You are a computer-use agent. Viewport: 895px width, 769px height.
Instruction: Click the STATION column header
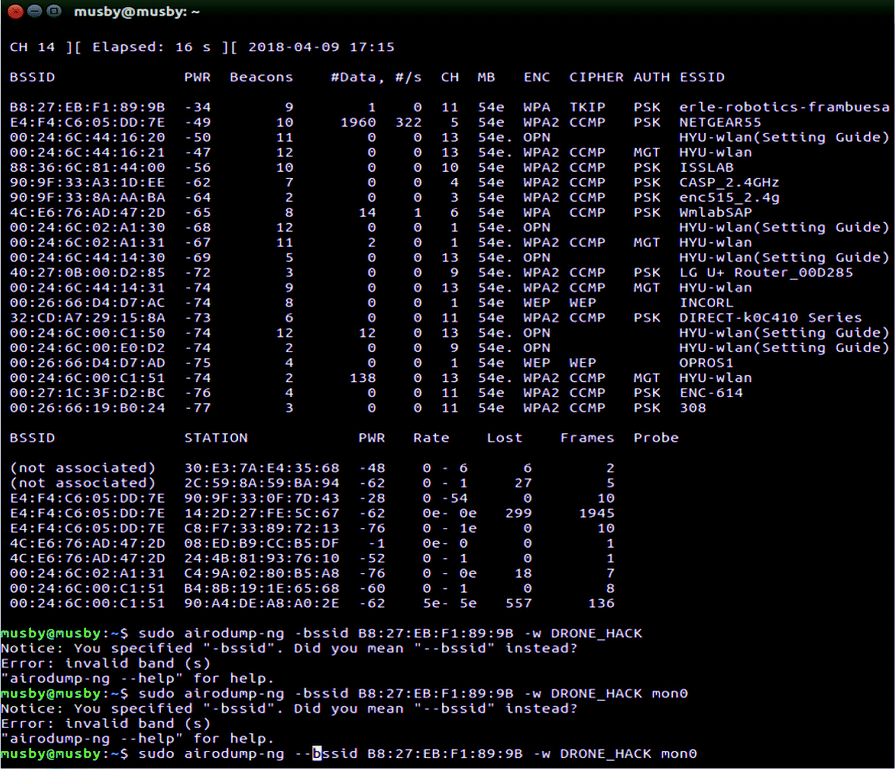(216, 438)
